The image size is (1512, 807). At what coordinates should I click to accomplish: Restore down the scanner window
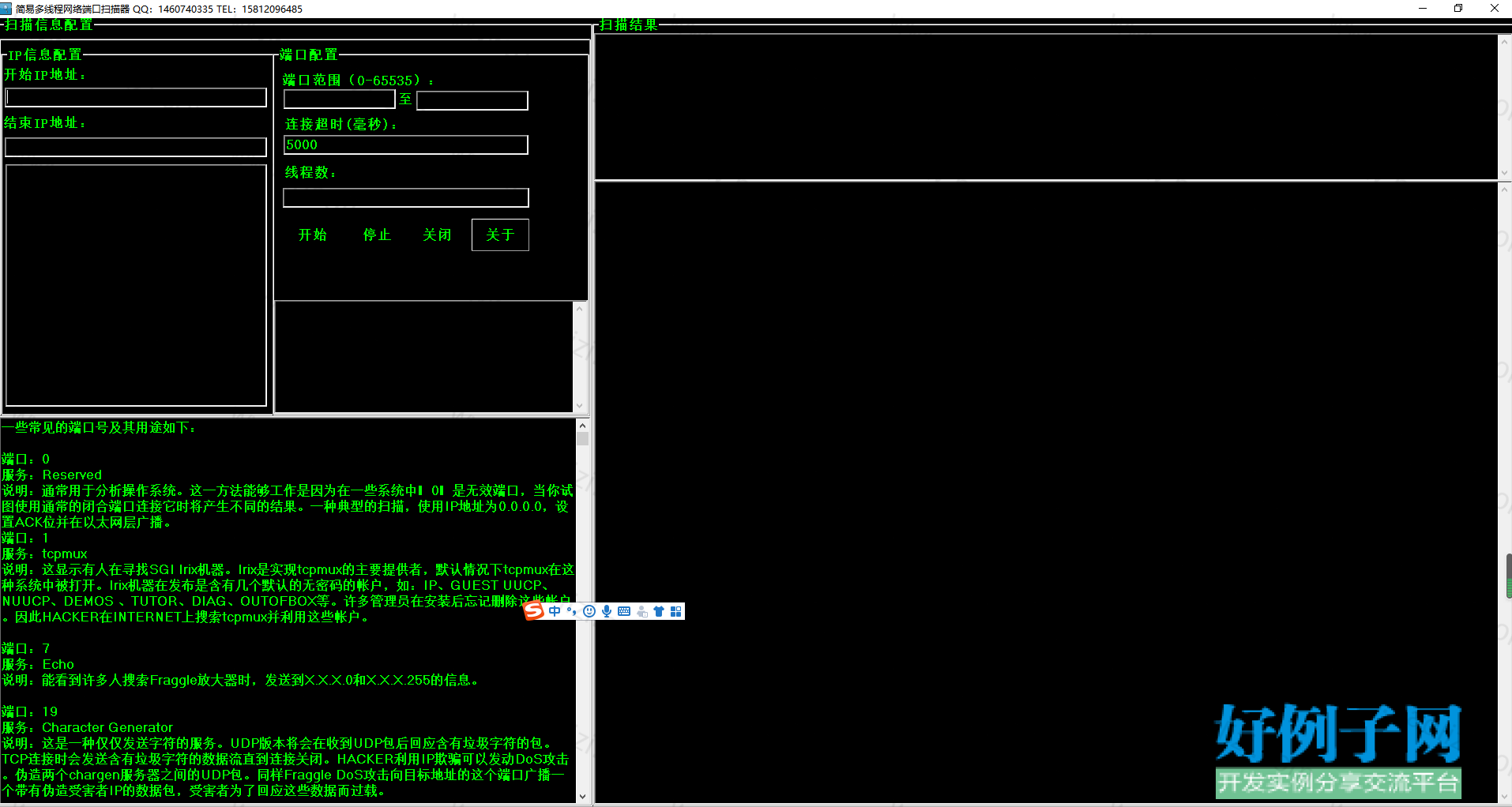click(1458, 9)
